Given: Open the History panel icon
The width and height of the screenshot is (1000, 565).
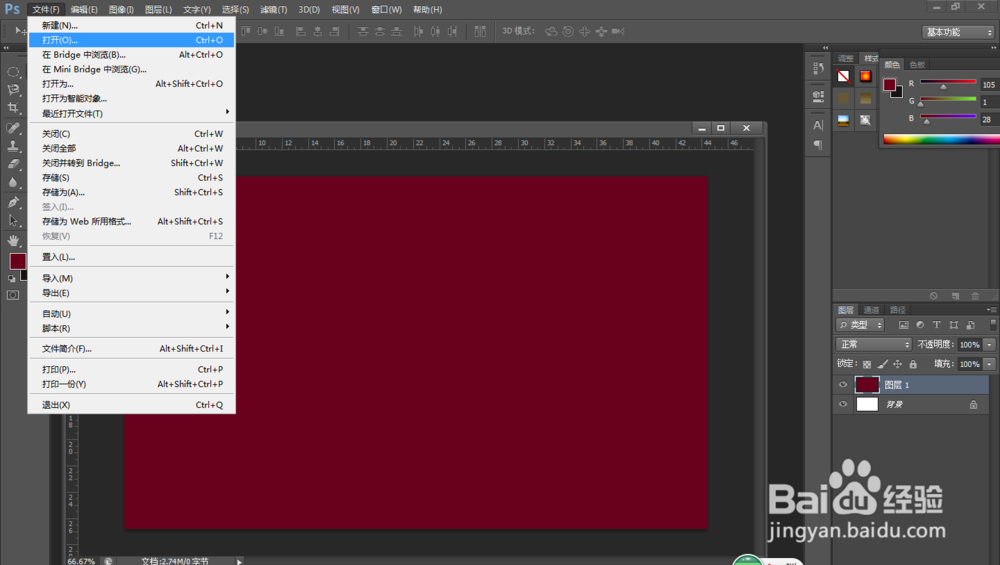Looking at the screenshot, I should tap(818, 68).
